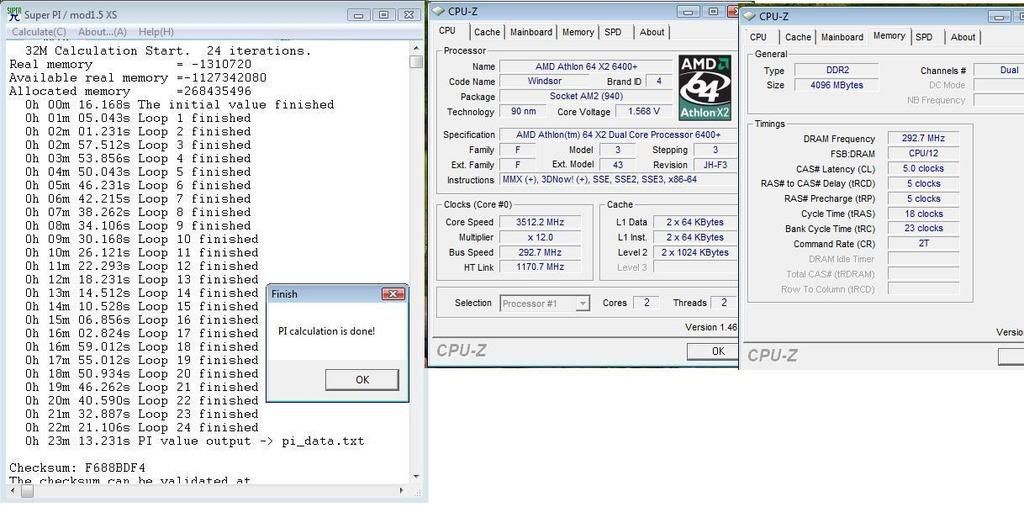This screenshot has height=507, width=1024.
Task: Click the Checksum: F688BDF4 line in Super PI
Action: pos(78,468)
